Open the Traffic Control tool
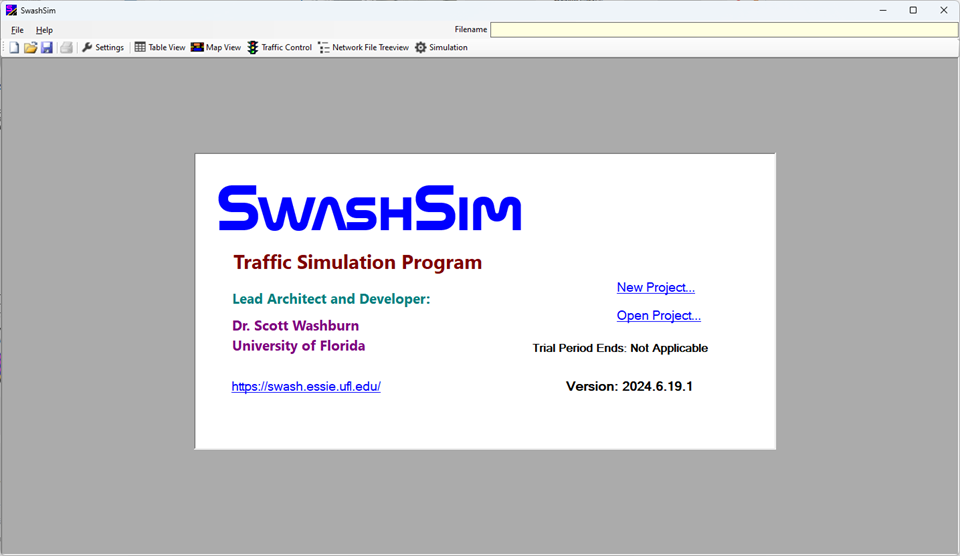Viewport: 960px width, 556px height. coord(280,47)
